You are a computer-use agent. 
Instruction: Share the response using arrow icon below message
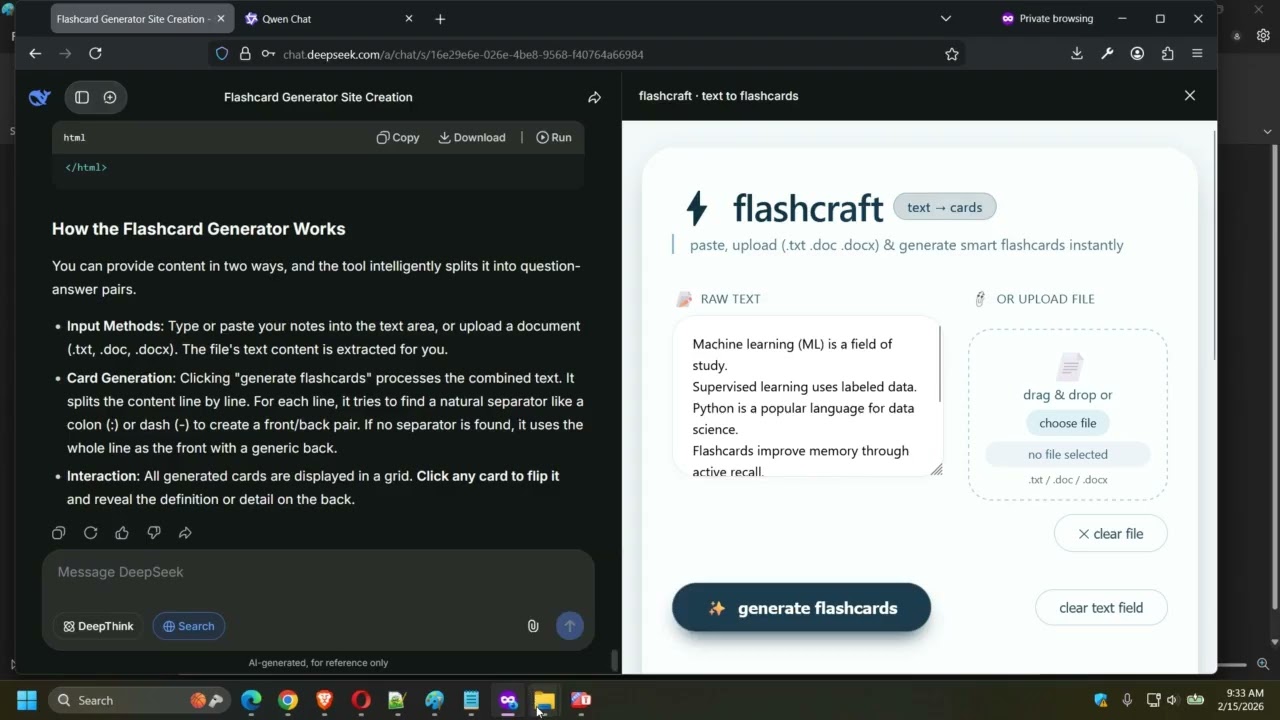(185, 533)
